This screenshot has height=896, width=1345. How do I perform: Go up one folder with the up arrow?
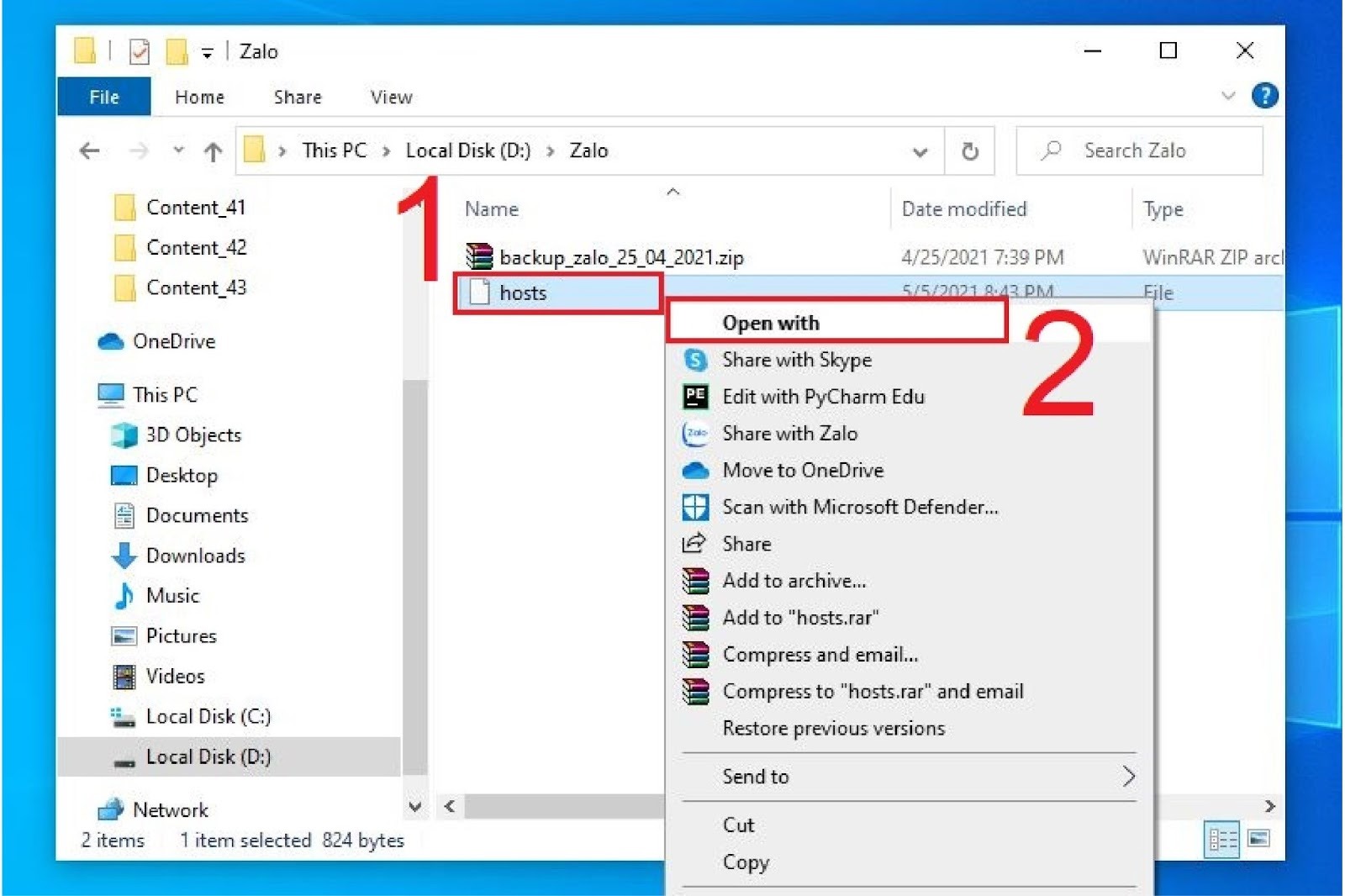[x=213, y=152]
